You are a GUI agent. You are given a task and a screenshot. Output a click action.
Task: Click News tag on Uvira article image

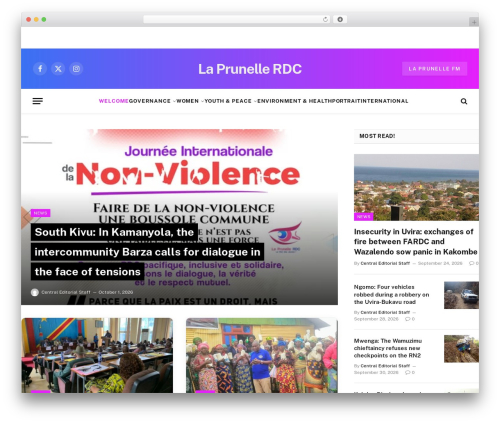tap(363, 217)
